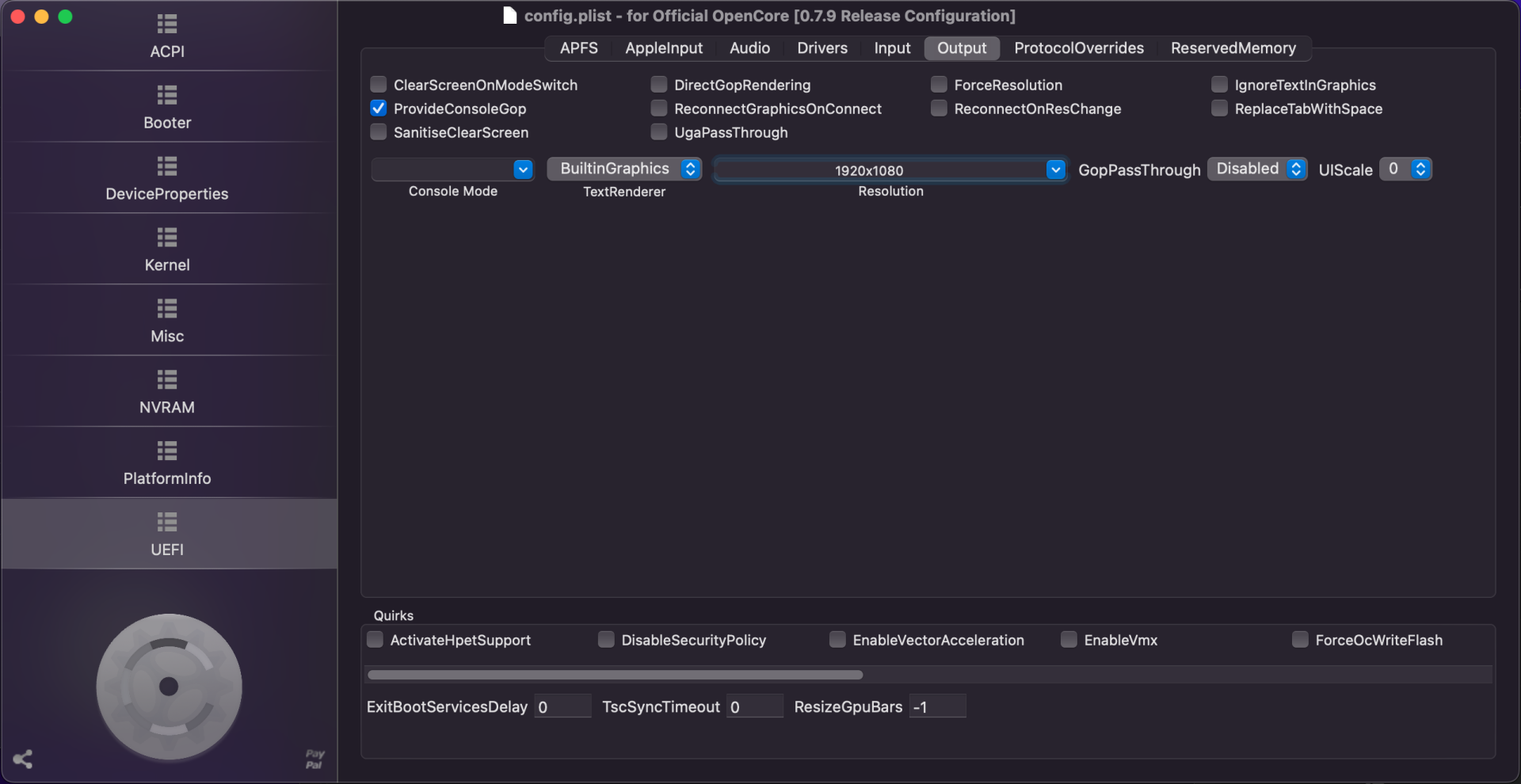
Task: Check ReconnectGraphicsOnConnect option
Action: click(659, 108)
